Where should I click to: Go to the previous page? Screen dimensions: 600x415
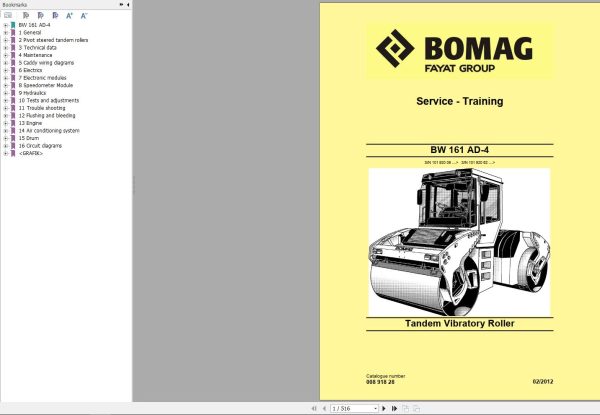click(x=324, y=408)
